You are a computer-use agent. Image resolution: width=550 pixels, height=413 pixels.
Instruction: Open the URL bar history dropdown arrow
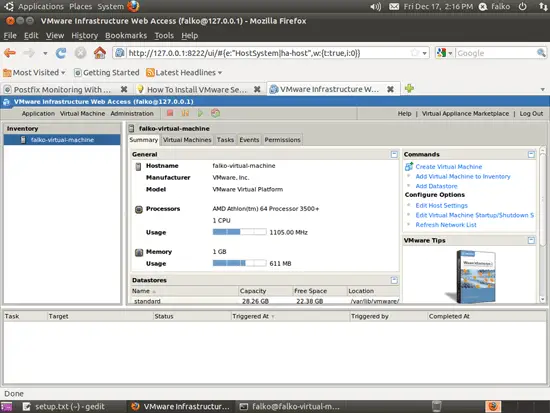[424, 53]
